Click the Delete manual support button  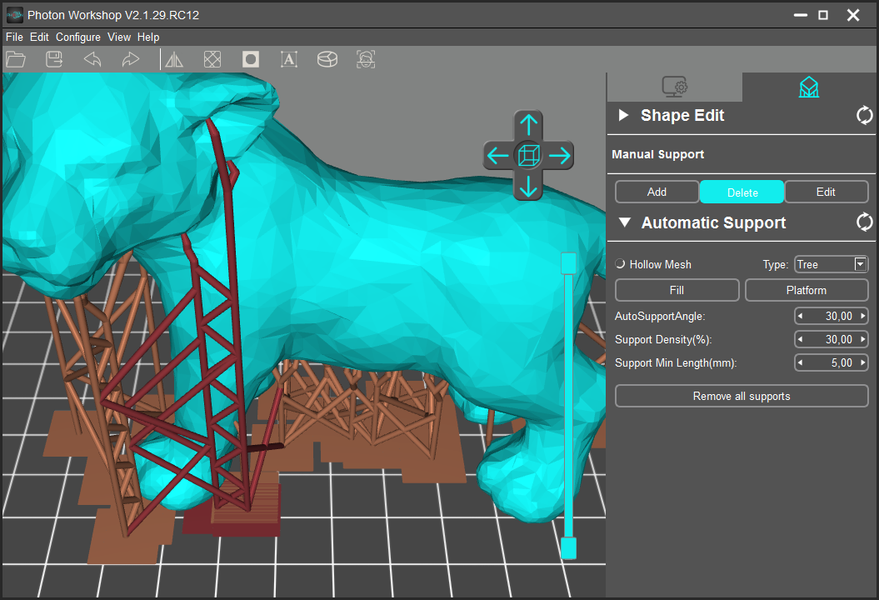[x=742, y=192]
